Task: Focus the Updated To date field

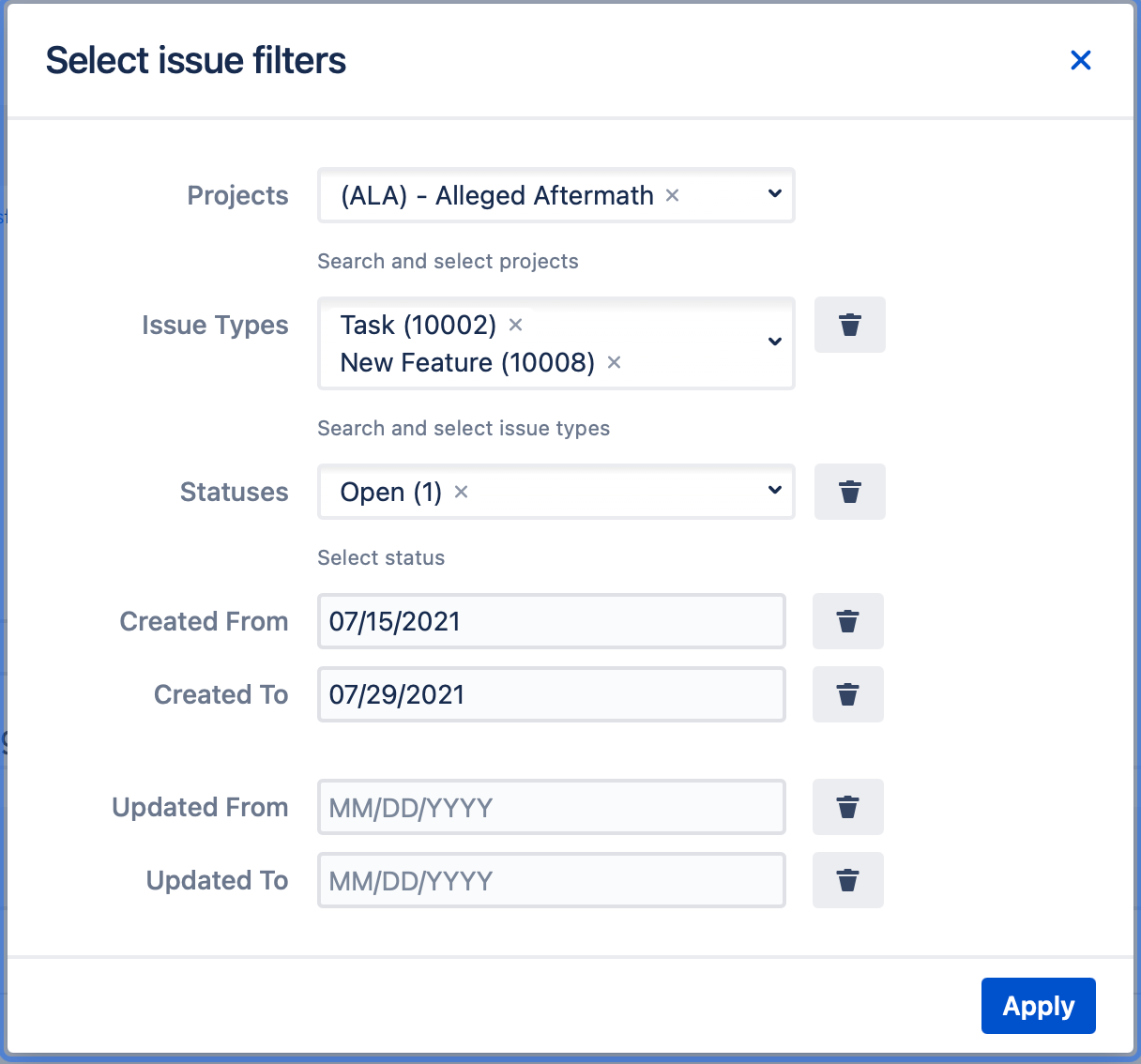Action: point(552,880)
